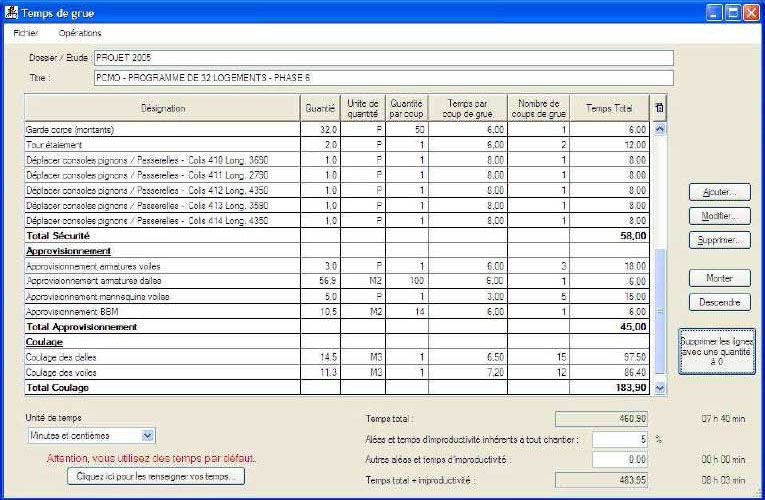This screenshot has height=500, width=765.
Task: Select the row with Colis 411 Long. 2730
Action: pos(337,175)
